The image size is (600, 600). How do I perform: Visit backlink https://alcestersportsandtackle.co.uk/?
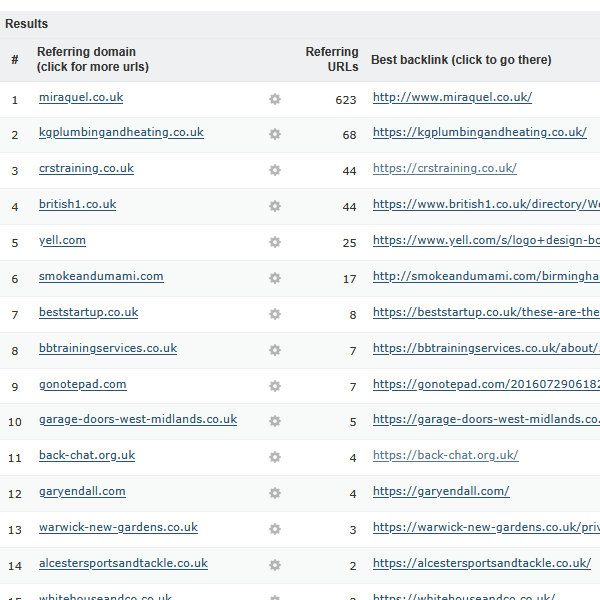(x=482, y=564)
